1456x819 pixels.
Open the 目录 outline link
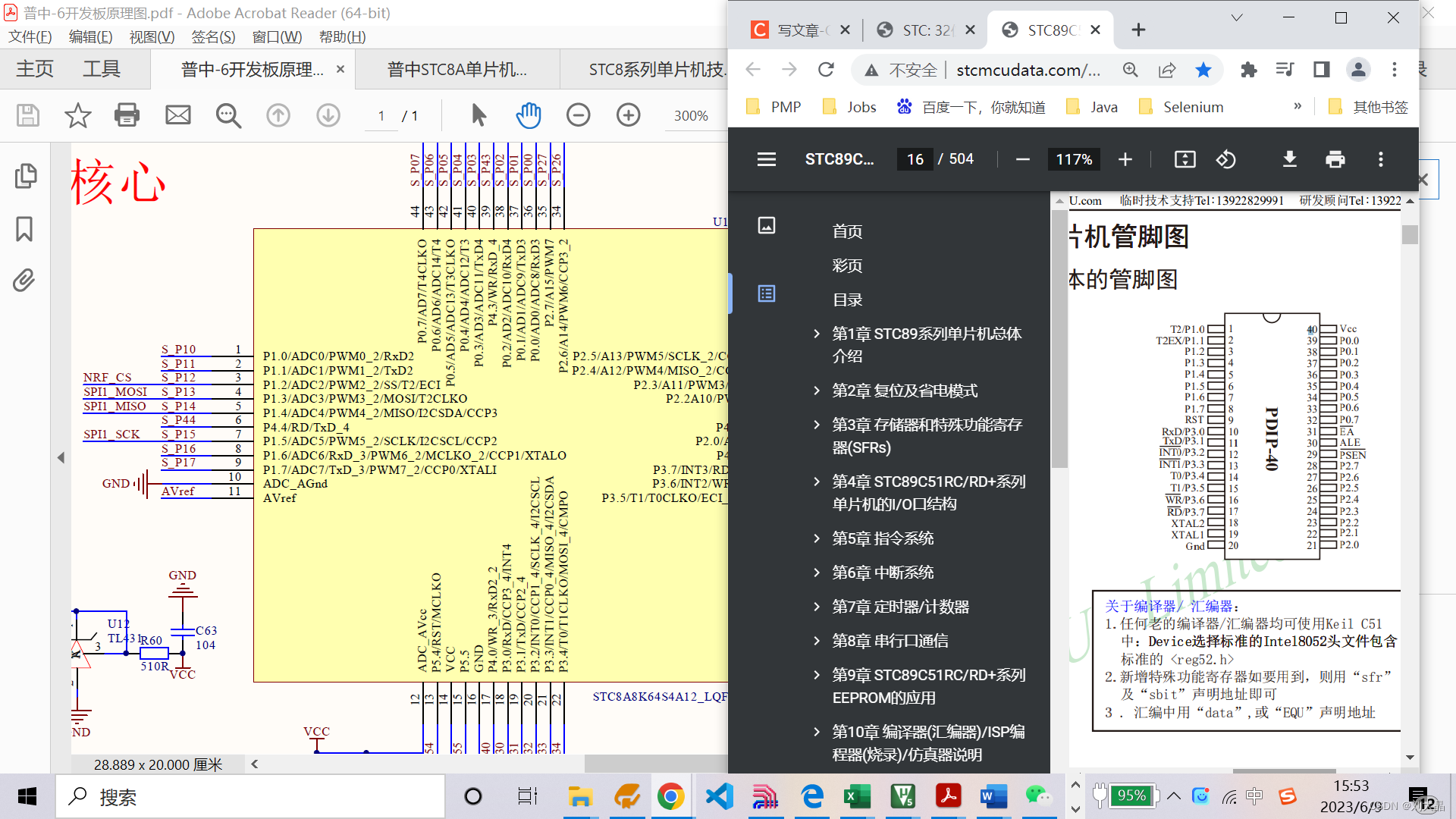point(847,300)
